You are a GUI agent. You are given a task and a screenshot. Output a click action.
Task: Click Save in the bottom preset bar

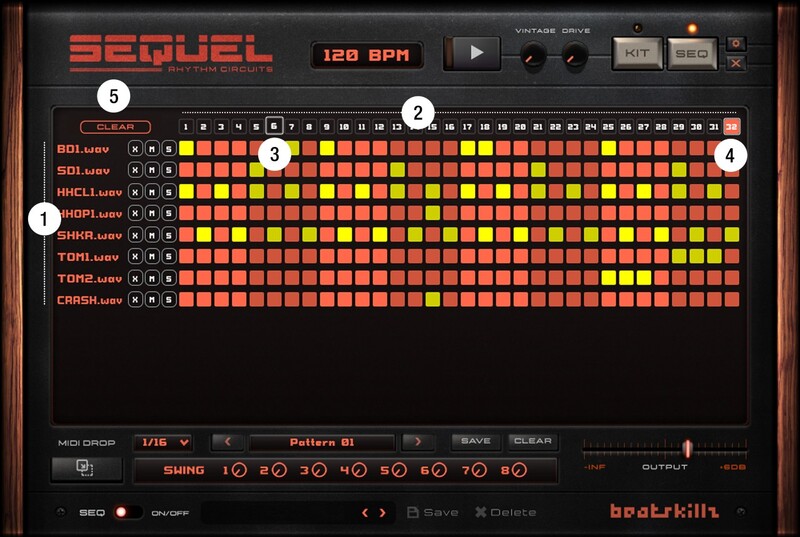(x=433, y=513)
